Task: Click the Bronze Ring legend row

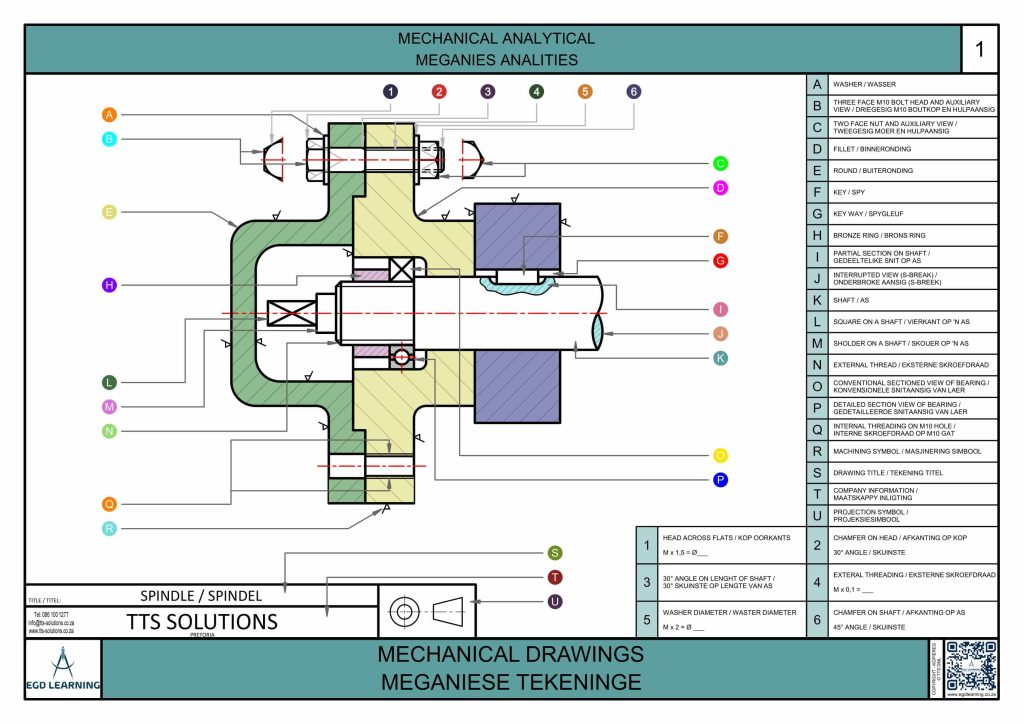Action: 903,235
